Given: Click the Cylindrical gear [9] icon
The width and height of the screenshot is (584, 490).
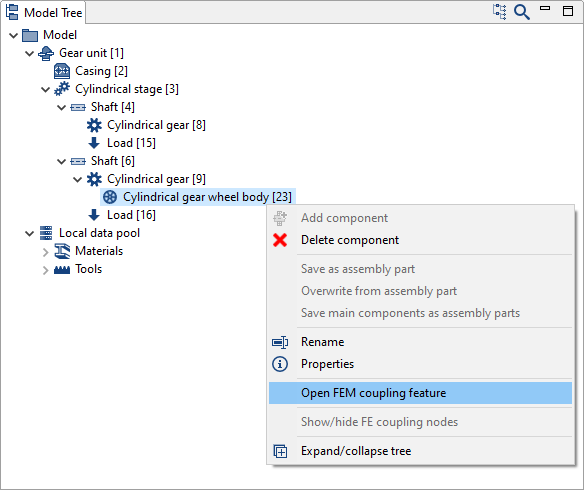Looking at the screenshot, I should pos(94,179).
